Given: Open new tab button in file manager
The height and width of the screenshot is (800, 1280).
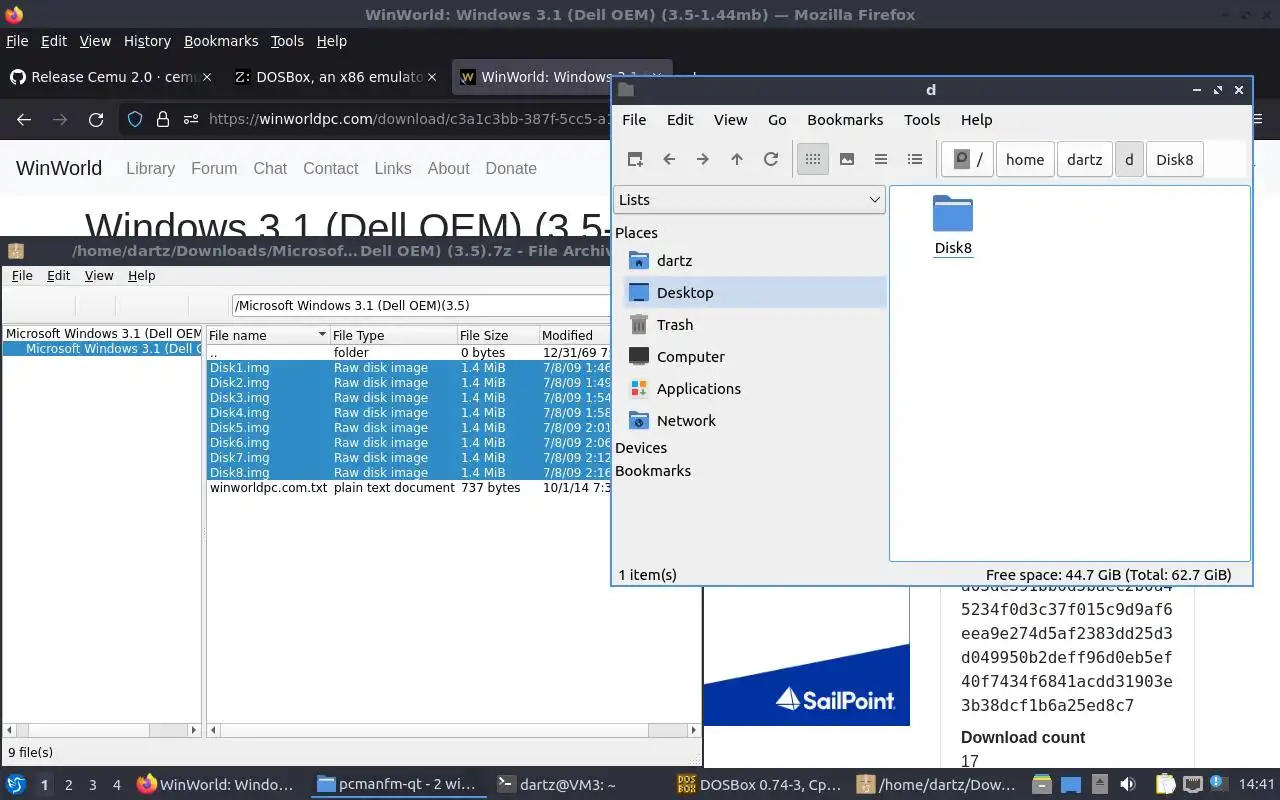Looking at the screenshot, I should 635,159.
